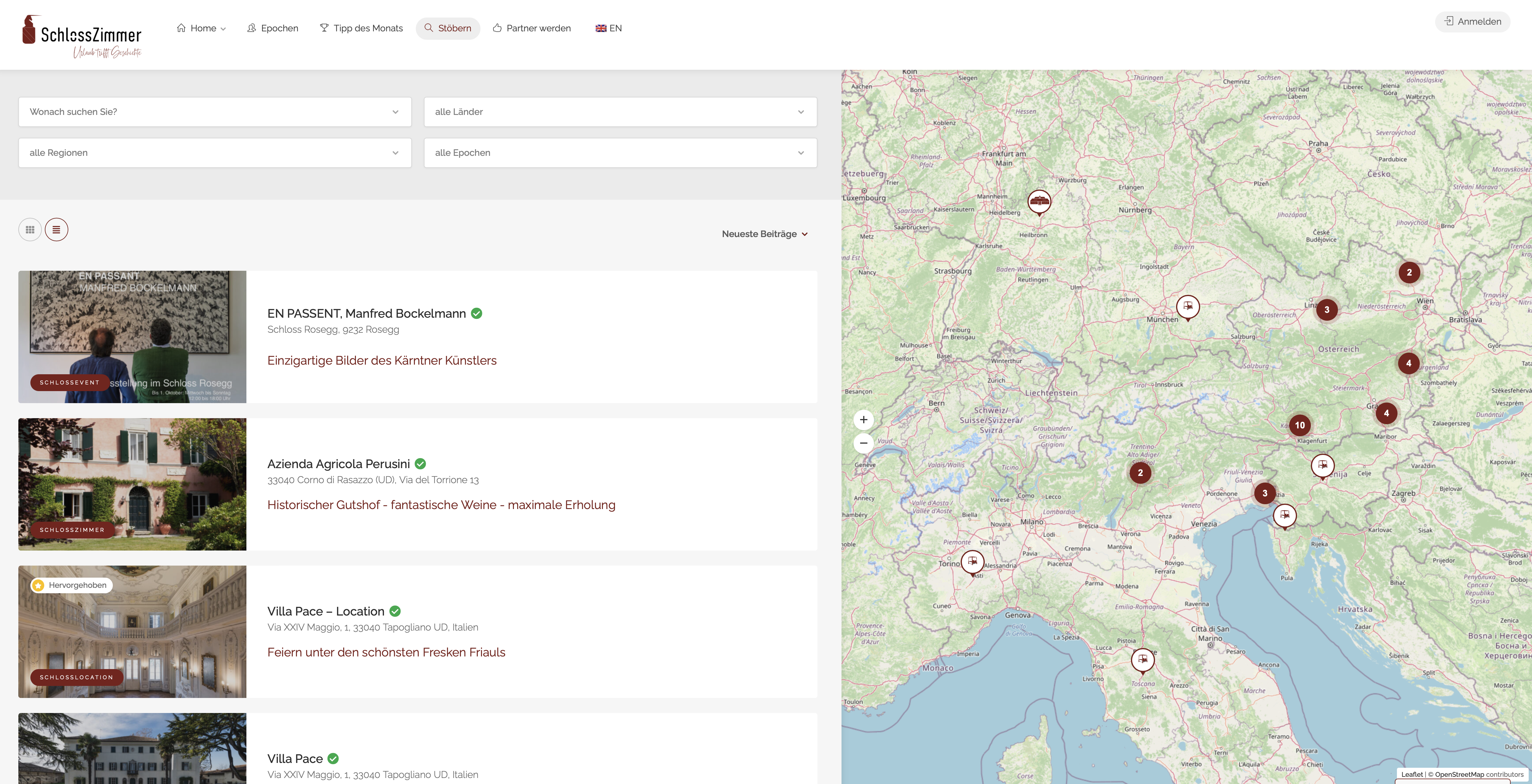Zoom in on the map
The height and width of the screenshot is (784, 1532).
coord(863,420)
